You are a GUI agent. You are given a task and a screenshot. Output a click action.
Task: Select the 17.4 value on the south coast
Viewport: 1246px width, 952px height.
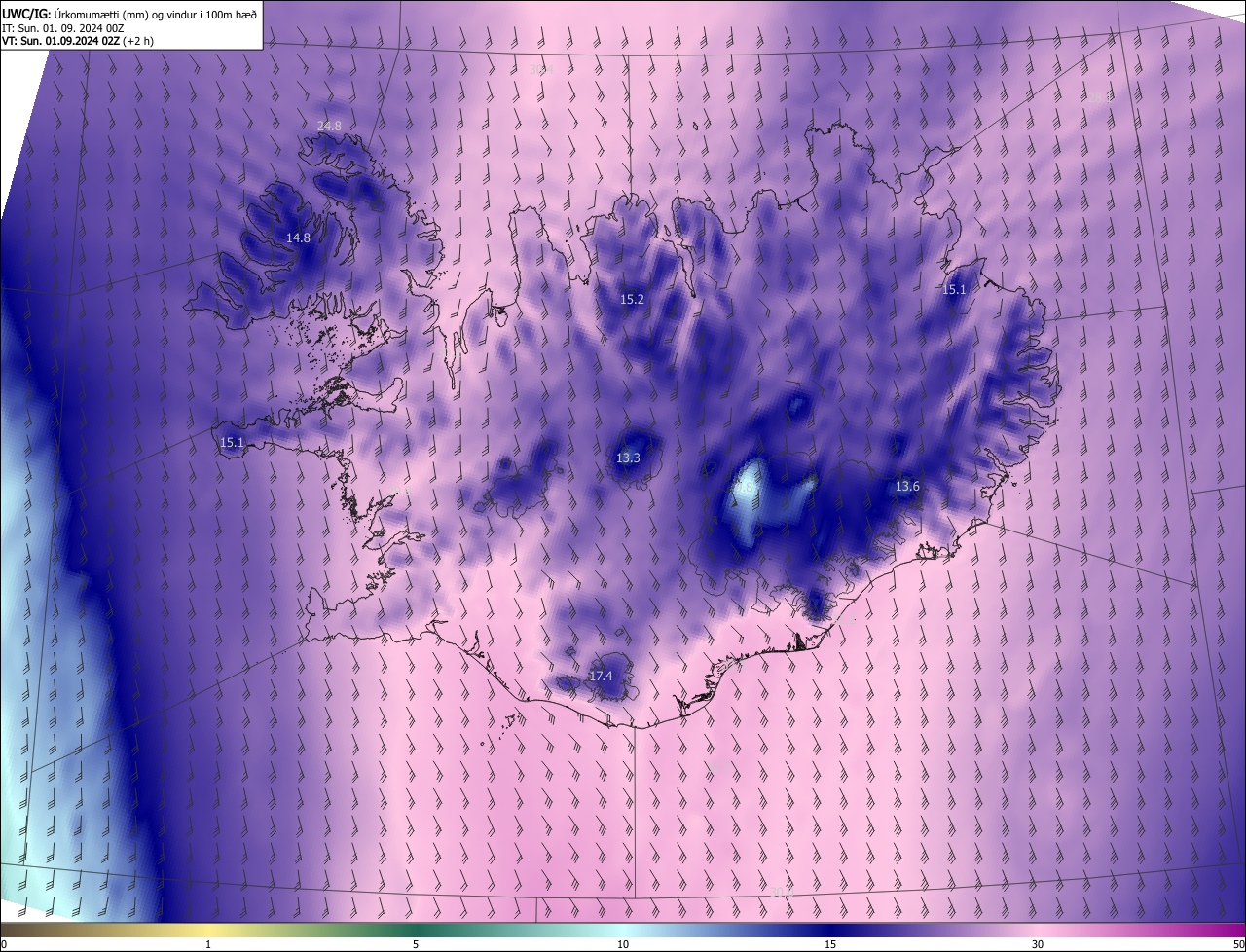coord(602,677)
